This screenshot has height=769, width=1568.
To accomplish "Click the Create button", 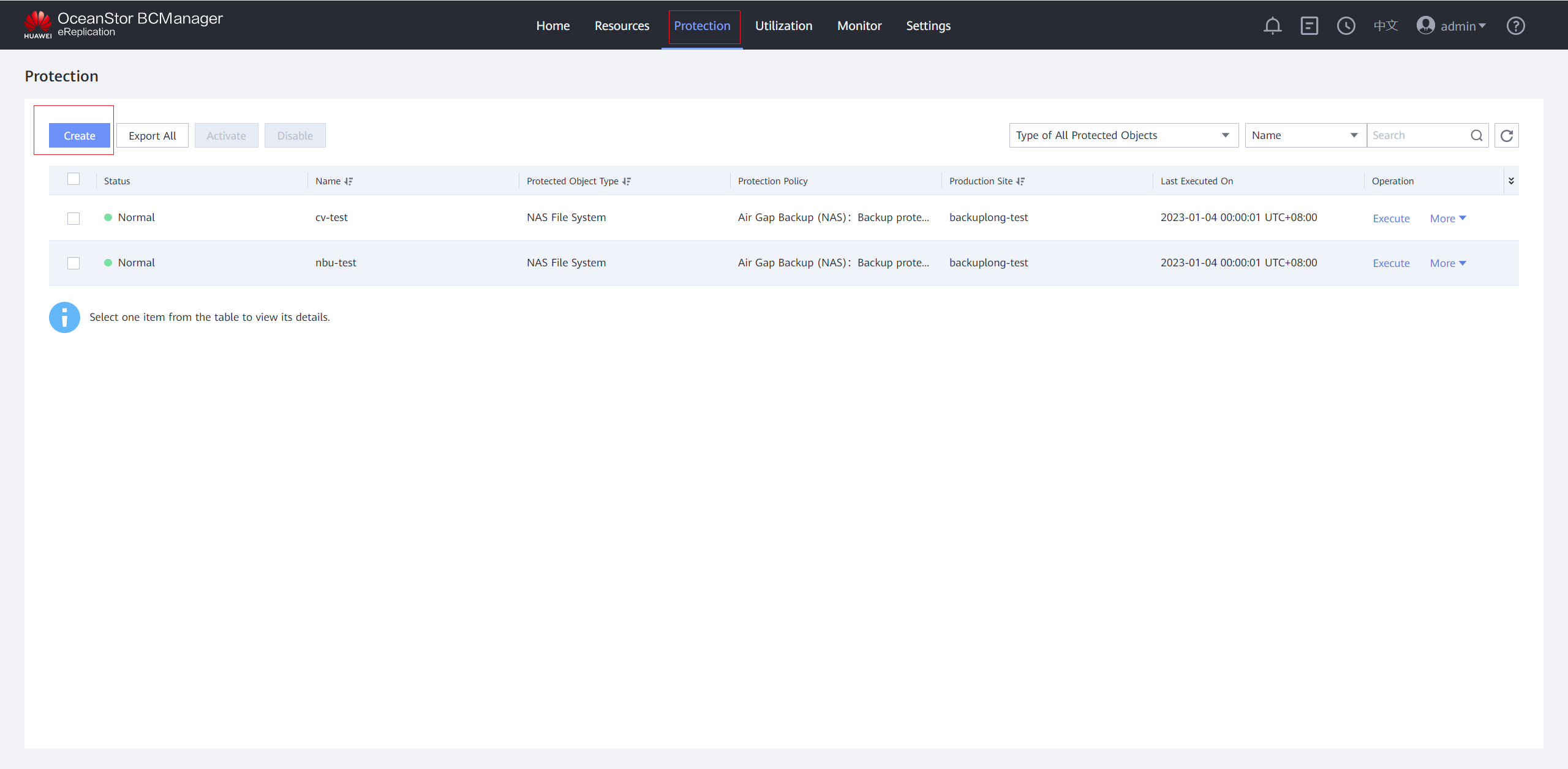I will [x=80, y=135].
